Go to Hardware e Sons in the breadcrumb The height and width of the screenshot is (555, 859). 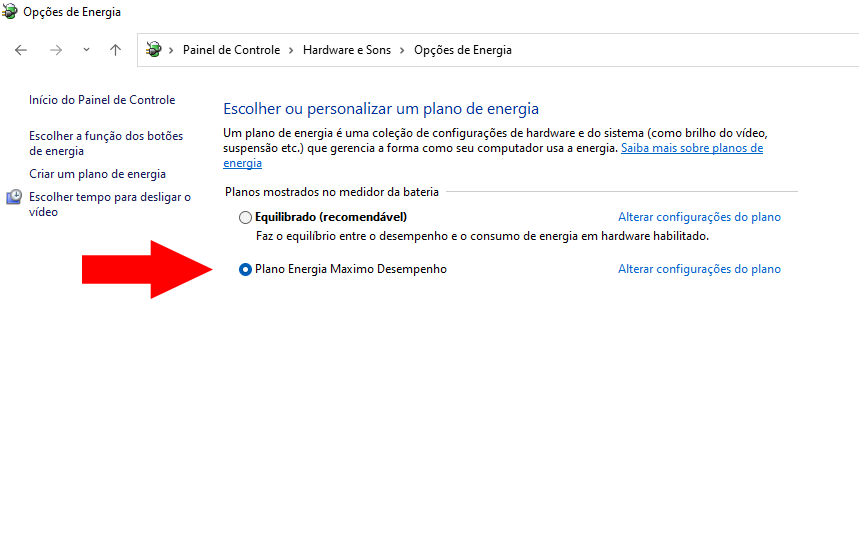pyautogui.click(x=347, y=50)
